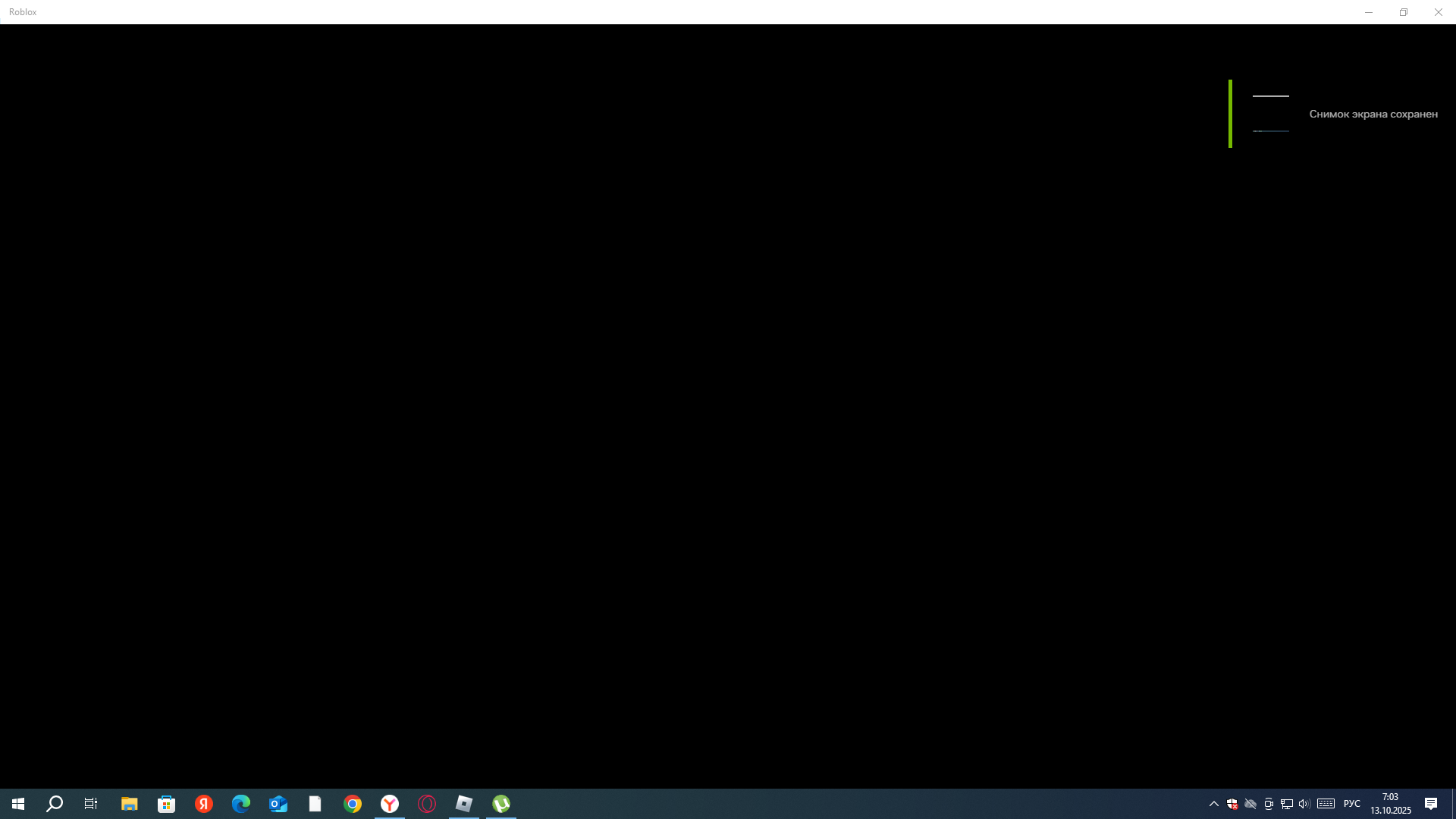Open the taskbar search magnifier

(x=55, y=804)
